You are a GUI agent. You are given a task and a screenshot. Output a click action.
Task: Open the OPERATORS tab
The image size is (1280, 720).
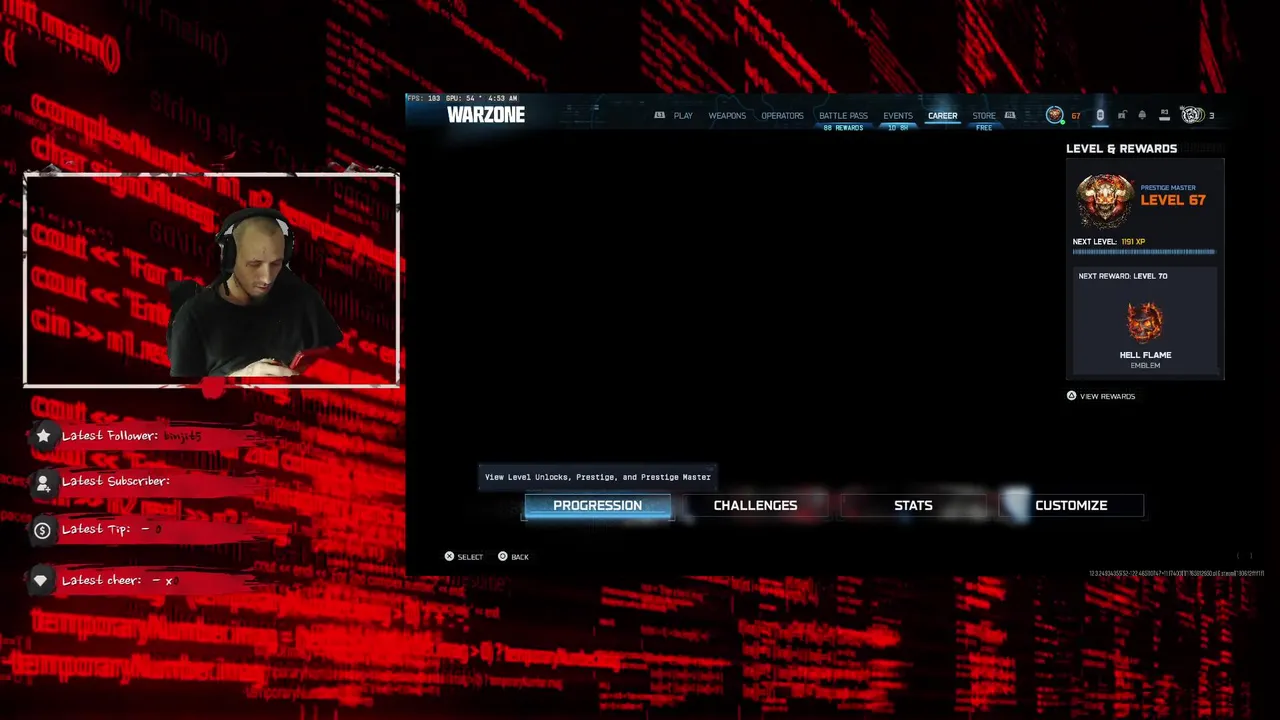point(782,116)
